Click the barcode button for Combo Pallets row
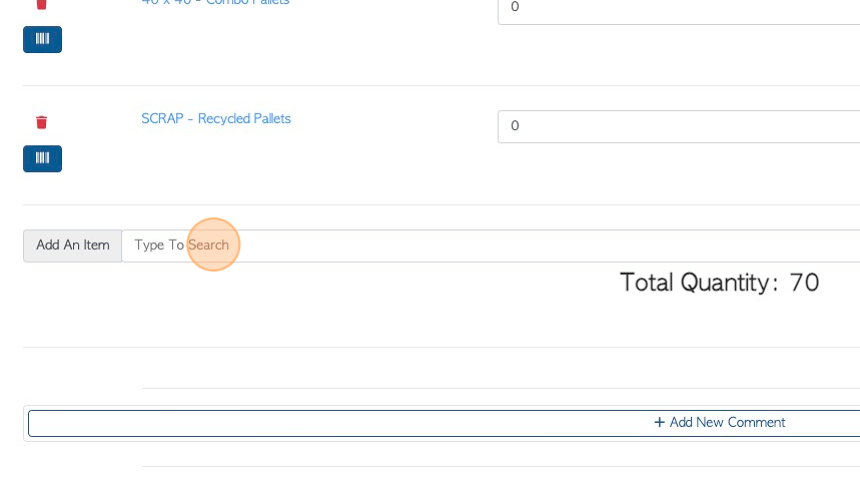This screenshot has height=482, width=860. [x=42, y=39]
